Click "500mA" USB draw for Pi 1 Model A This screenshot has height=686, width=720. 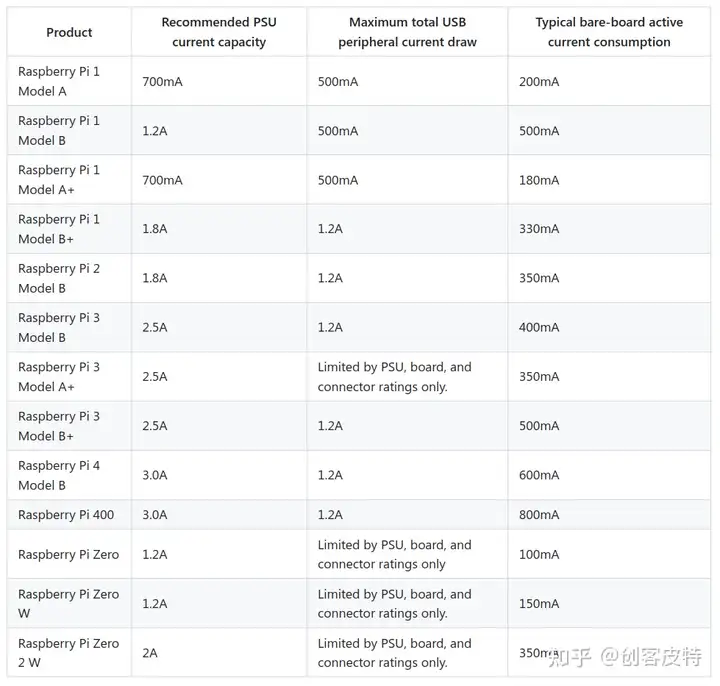coord(338,82)
